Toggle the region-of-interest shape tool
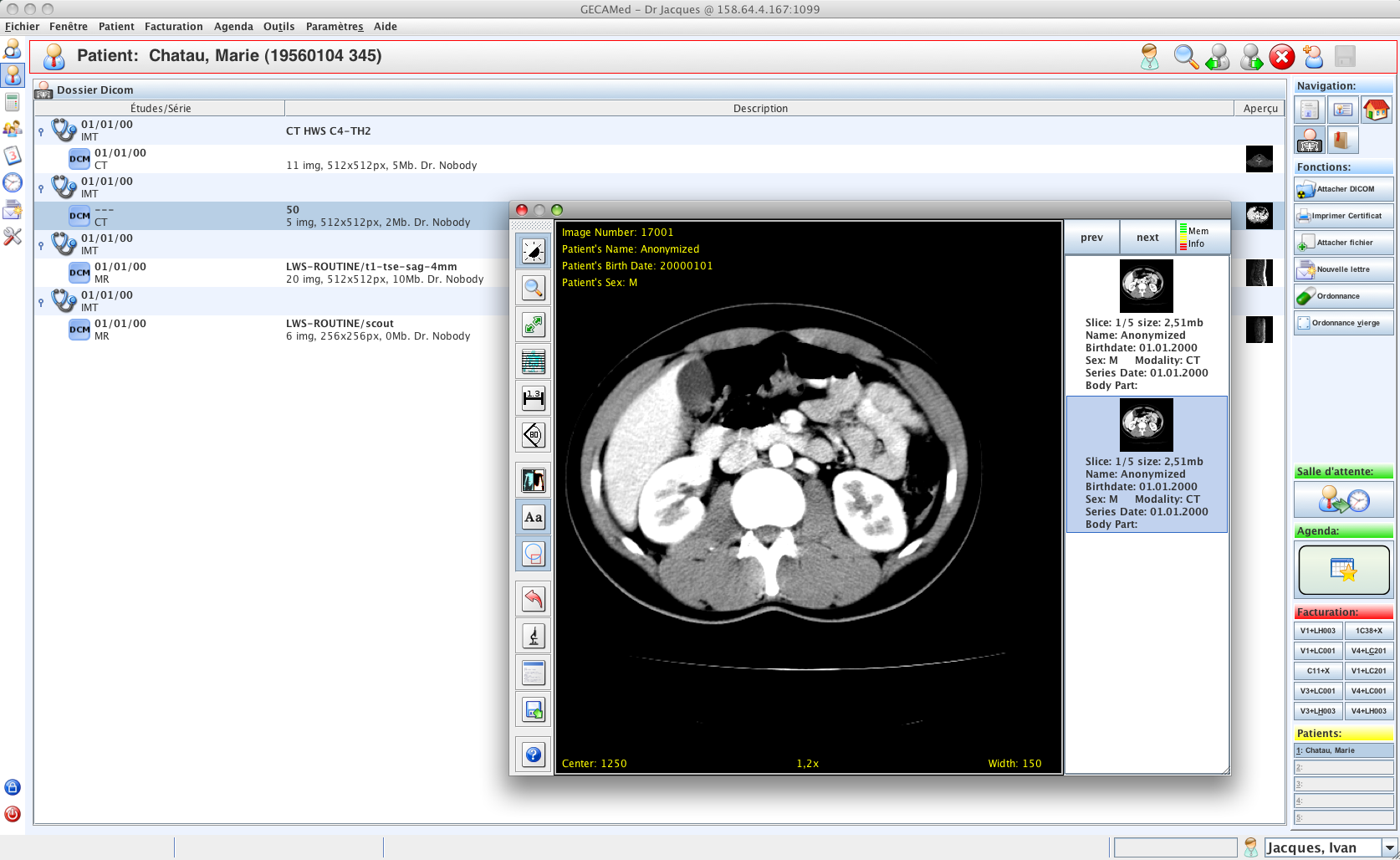The image size is (1400, 860). (533, 554)
